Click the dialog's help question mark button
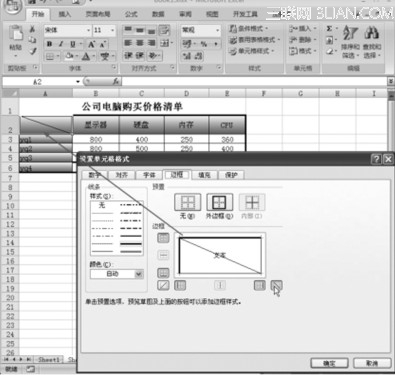395x375 pixels. click(x=376, y=159)
